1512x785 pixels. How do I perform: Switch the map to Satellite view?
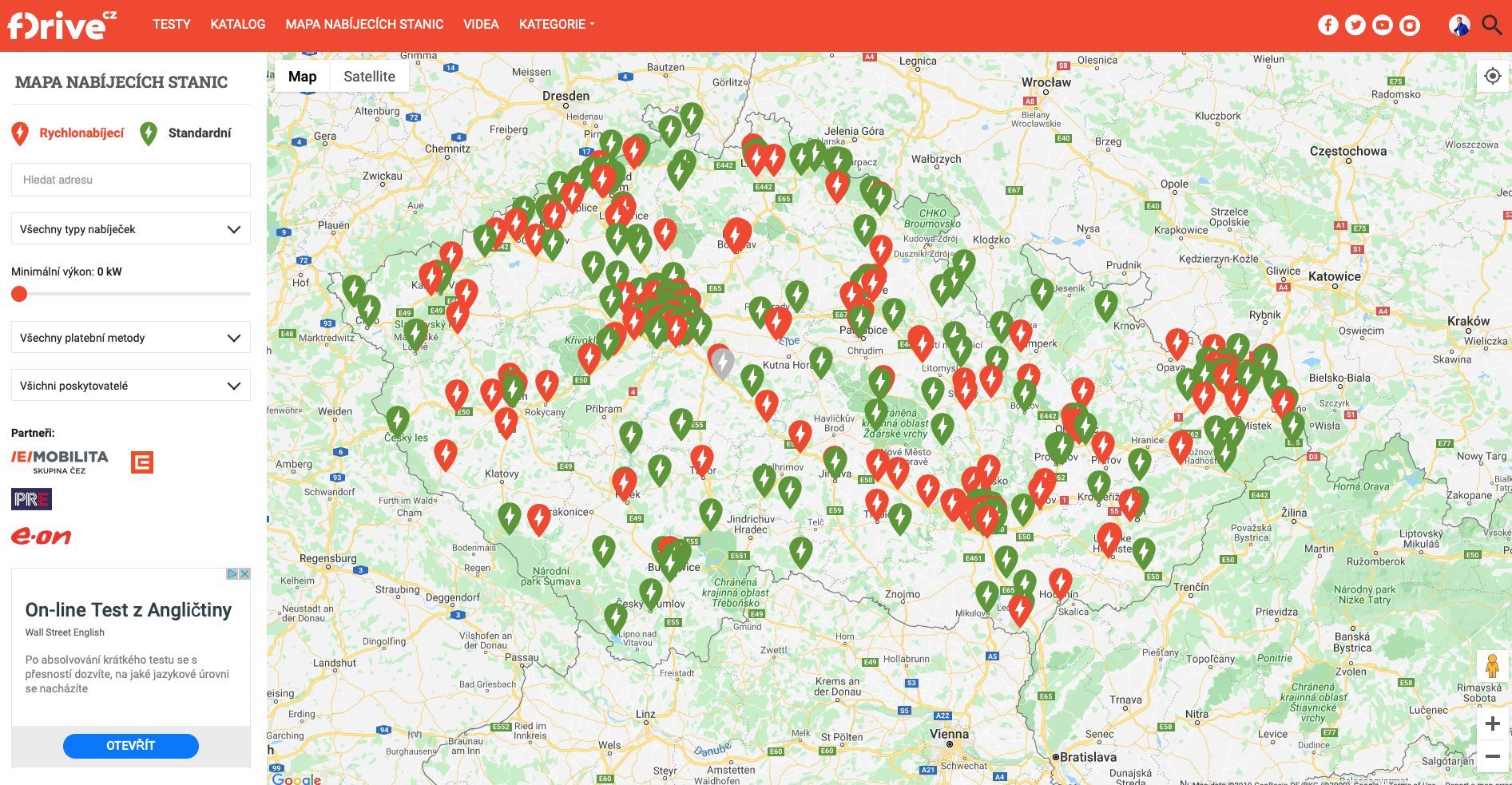369,76
